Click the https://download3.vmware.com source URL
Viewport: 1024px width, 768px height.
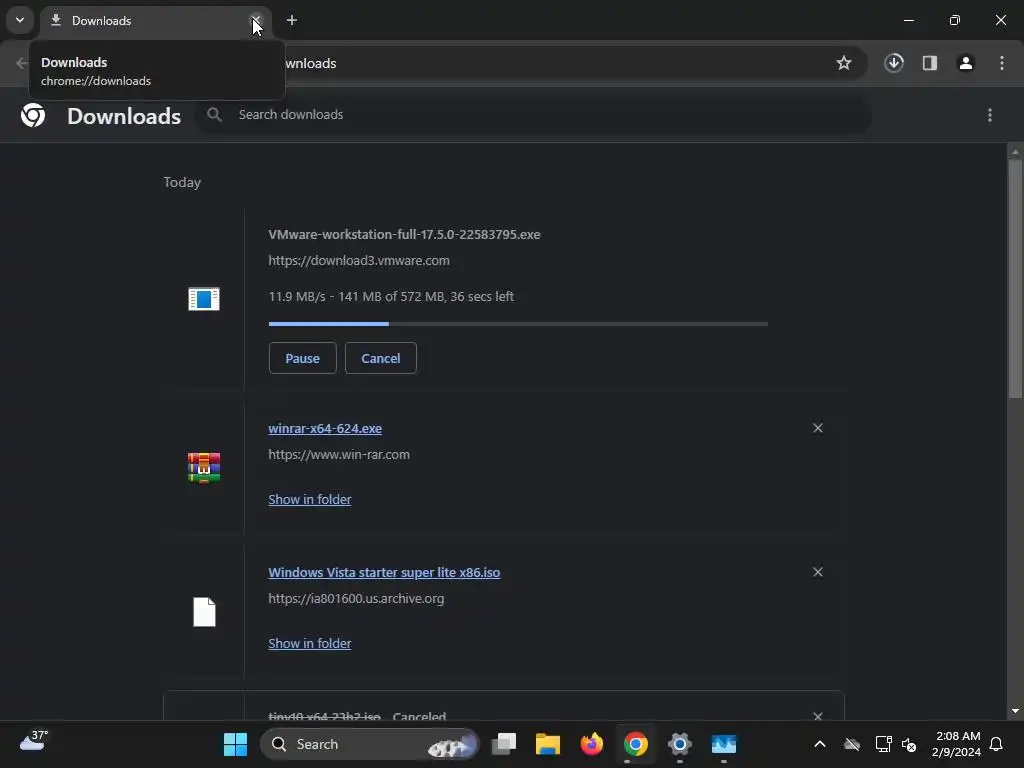pos(359,260)
